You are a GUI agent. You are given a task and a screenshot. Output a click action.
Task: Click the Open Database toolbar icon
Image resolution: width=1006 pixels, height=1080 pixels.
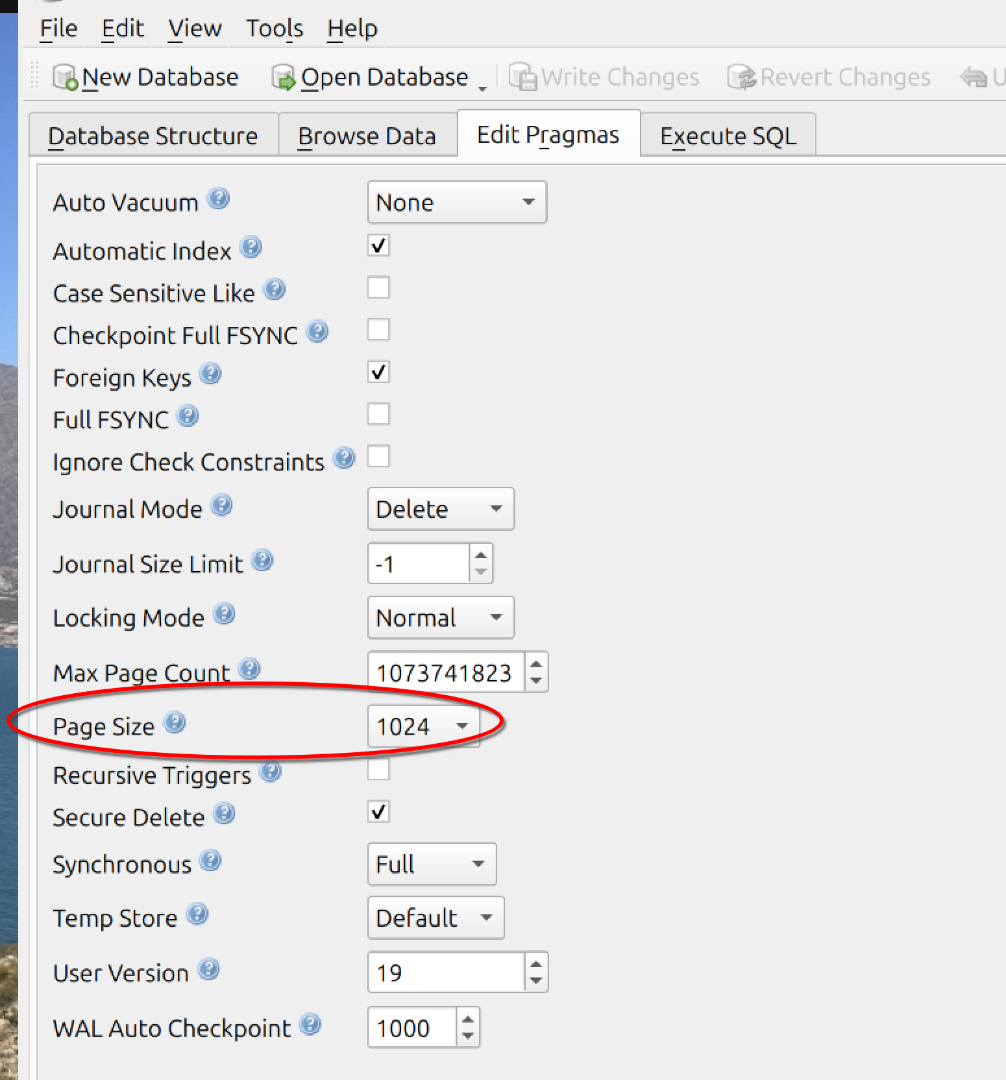(284, 77)
